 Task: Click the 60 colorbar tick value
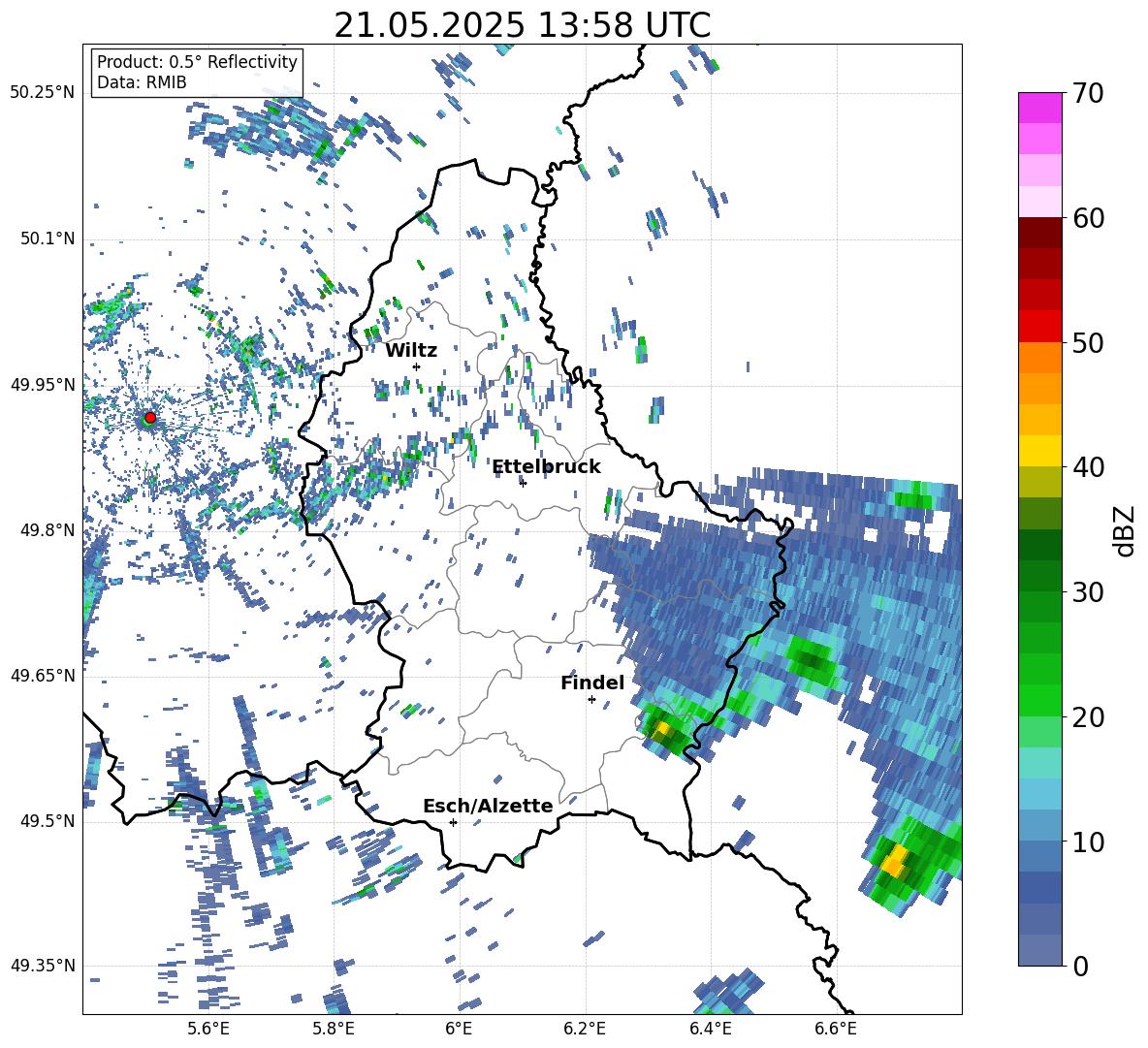pyautogui.click(x=1088, y=217)
